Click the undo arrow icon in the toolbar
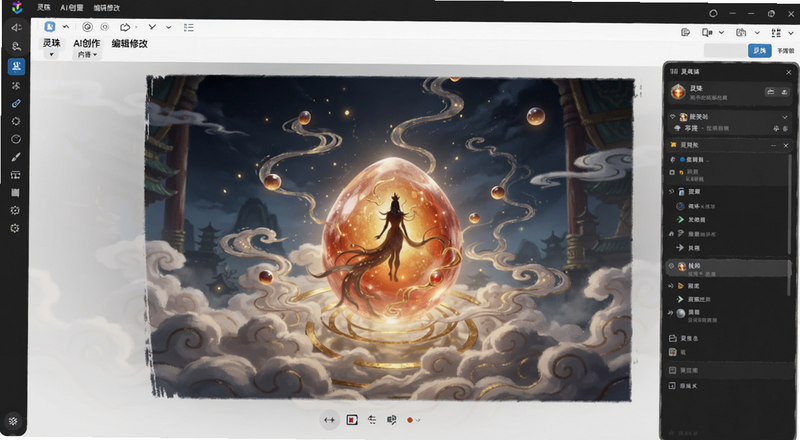This screenshot has height=440, width=800. click(66, 27)
